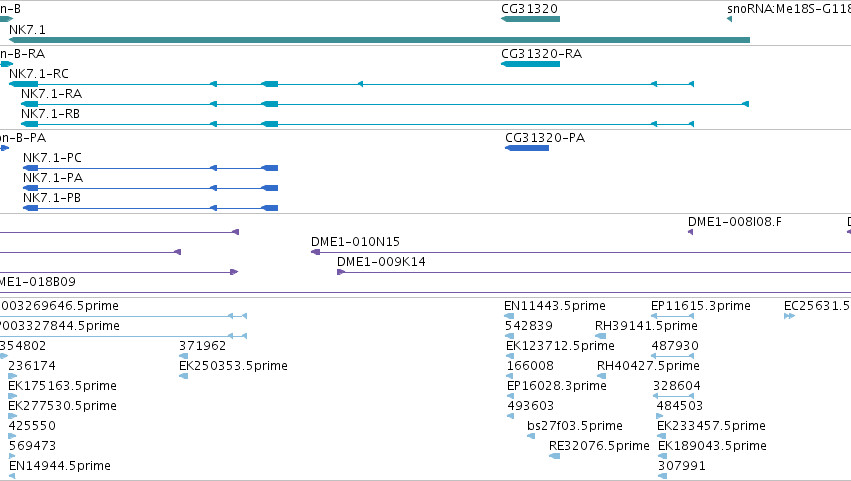Select the RH40427.5prime EST label
851x481 pixels.
[648, 366]
